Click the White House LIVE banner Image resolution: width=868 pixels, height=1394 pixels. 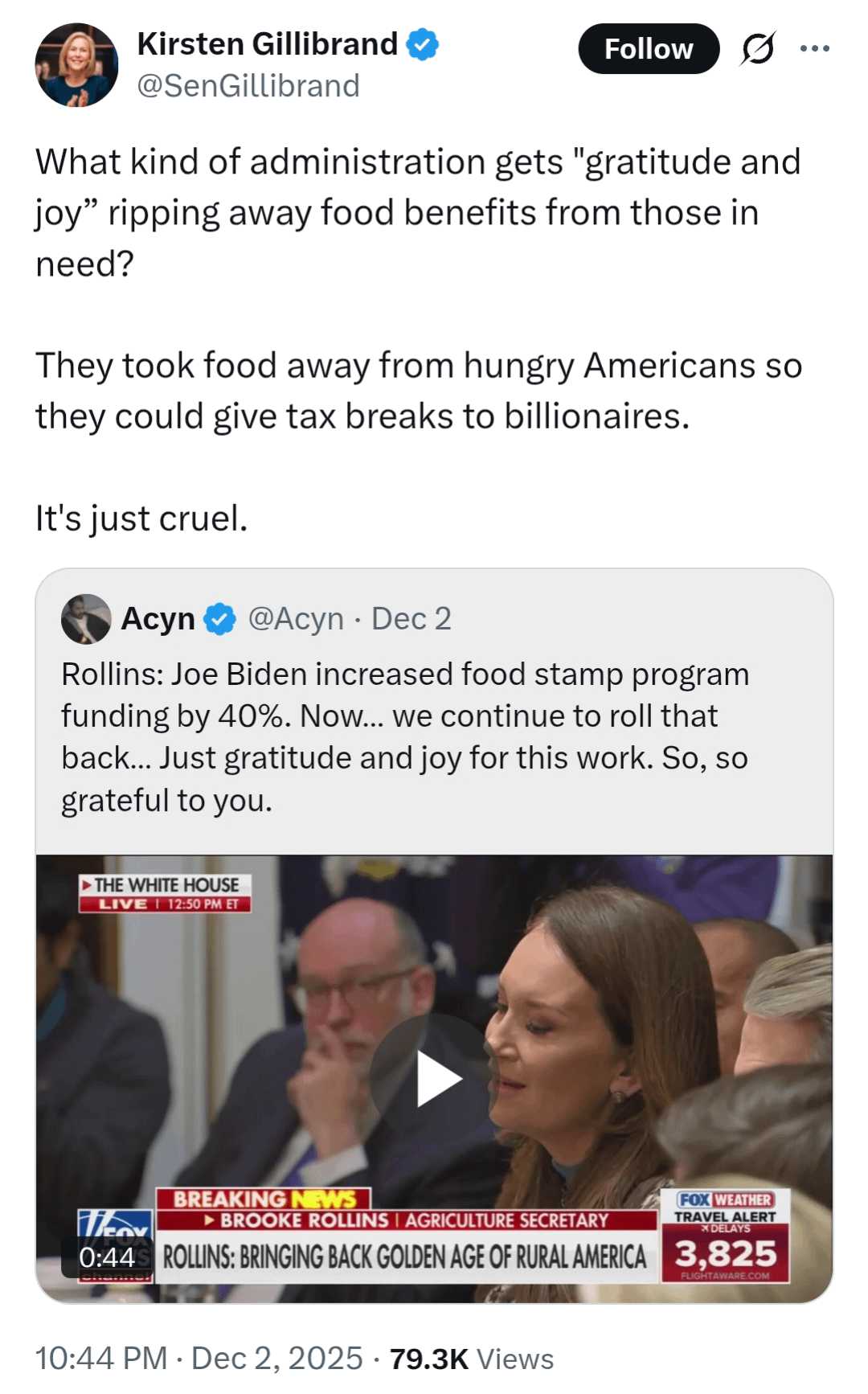tap(166, 894)
